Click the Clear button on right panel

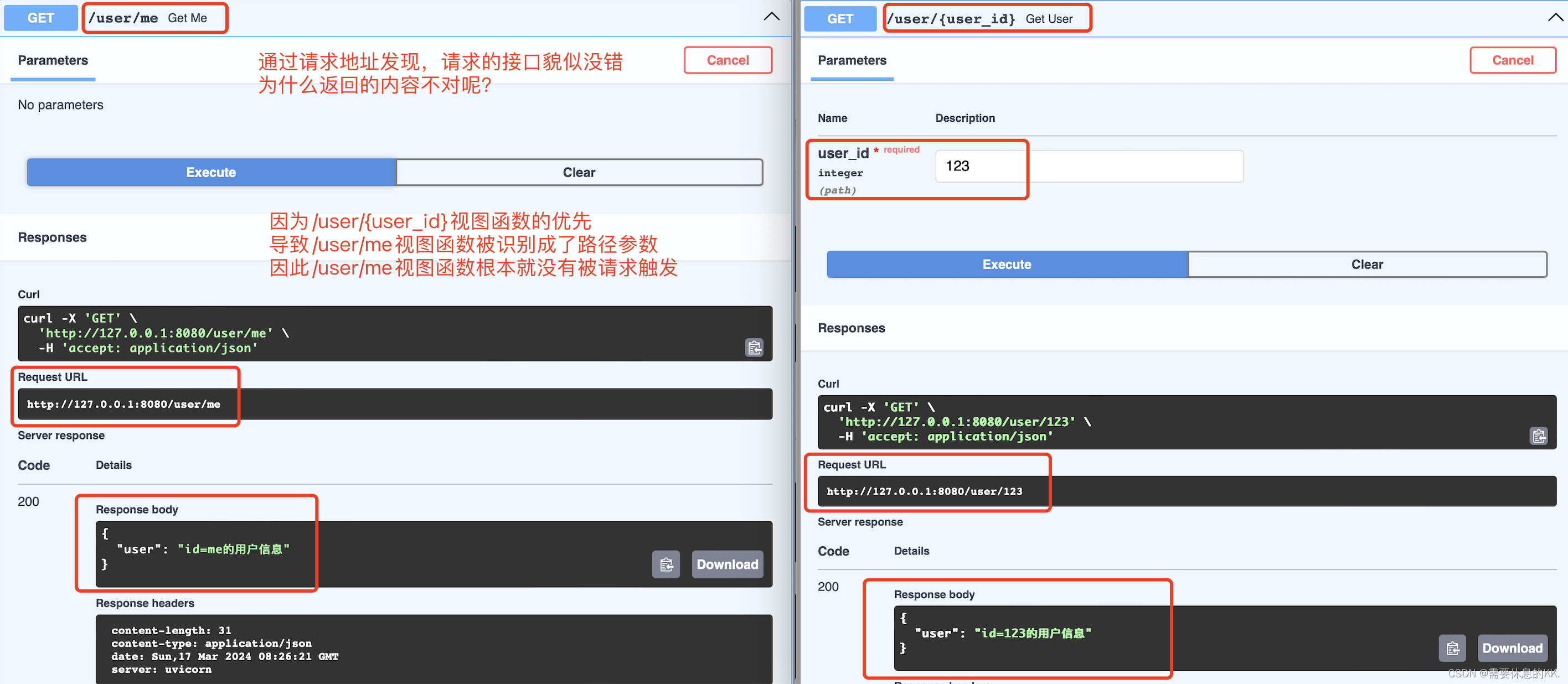[x=1368, y=264]
